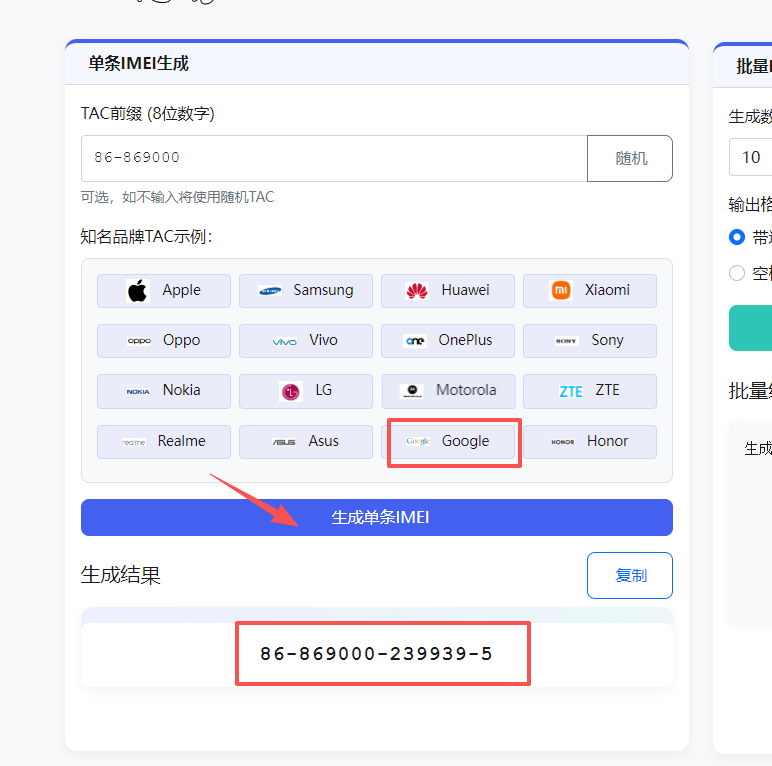Viewport: 772px width, 766px height.
Task: Select the Nokia brand name text
Action: (182, 390)
